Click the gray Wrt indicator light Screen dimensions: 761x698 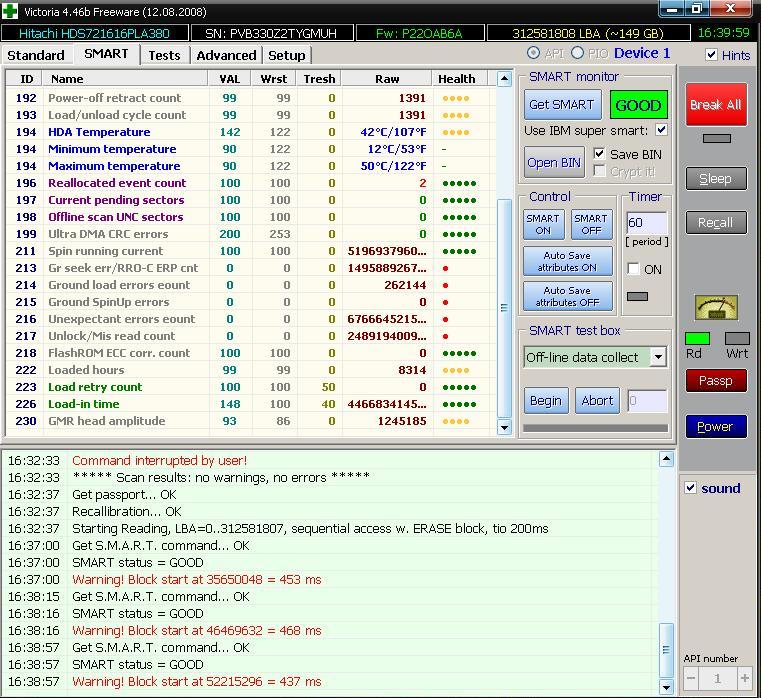737,339
